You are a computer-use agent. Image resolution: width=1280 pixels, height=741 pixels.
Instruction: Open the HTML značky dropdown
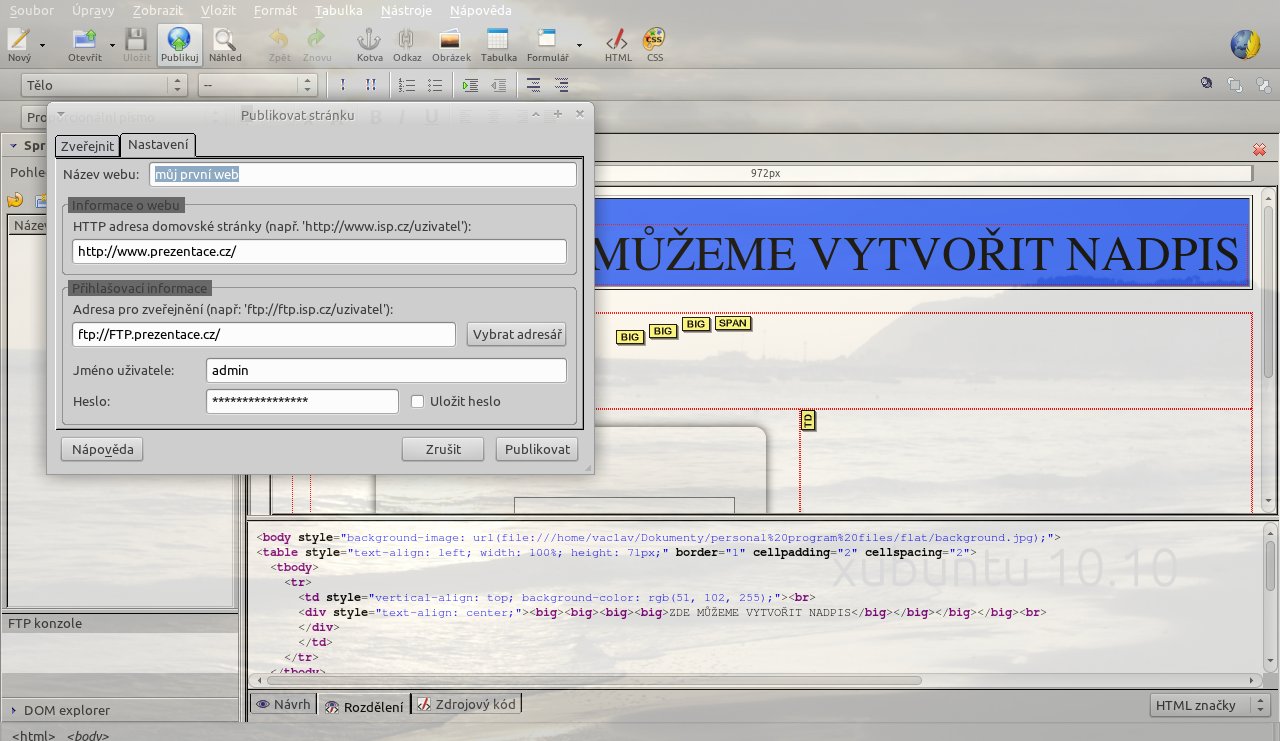point(1209,705)
